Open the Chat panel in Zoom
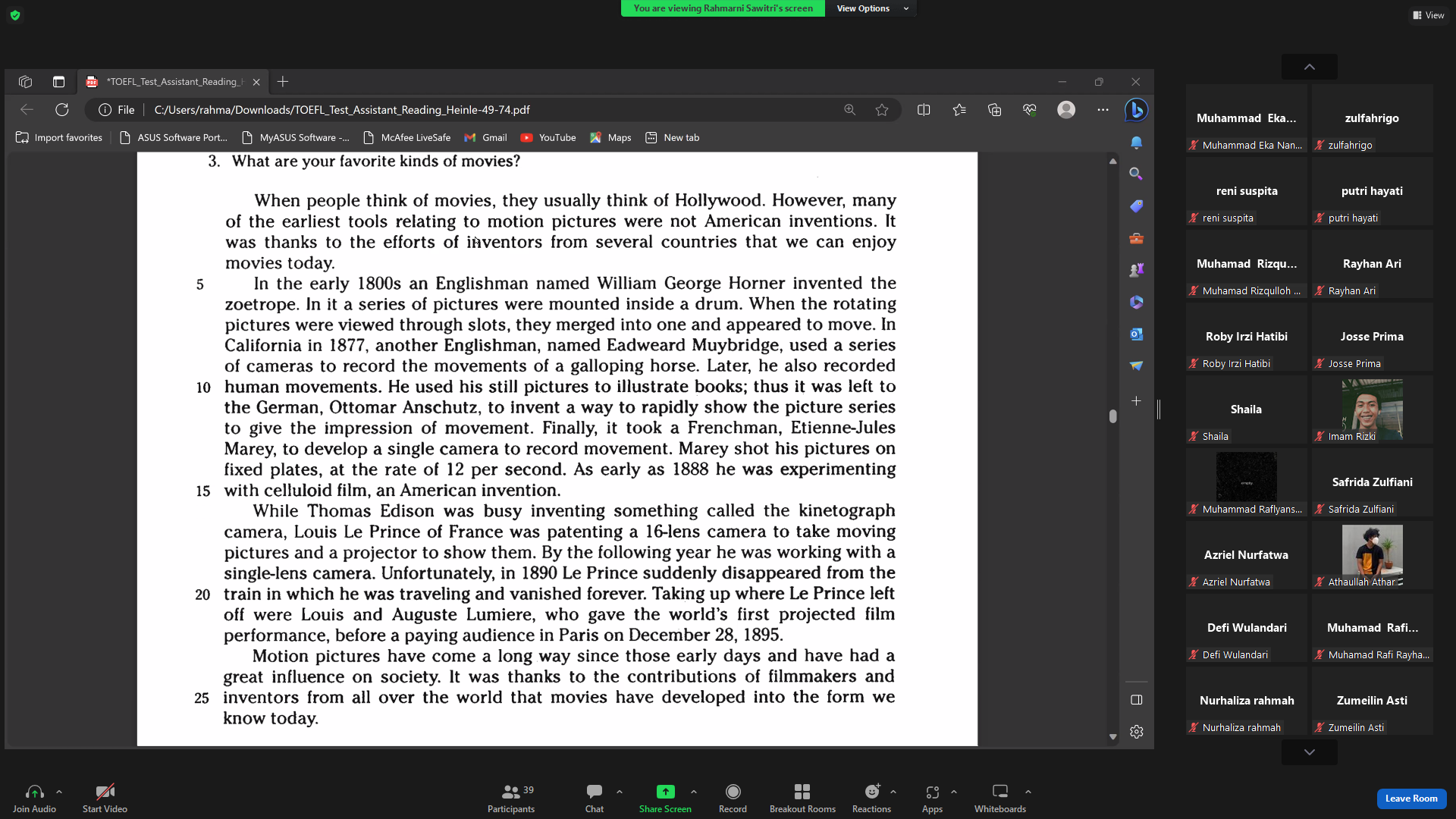Screen dimensions: 1456x819 pyautogui.click(x=595, y=799)
